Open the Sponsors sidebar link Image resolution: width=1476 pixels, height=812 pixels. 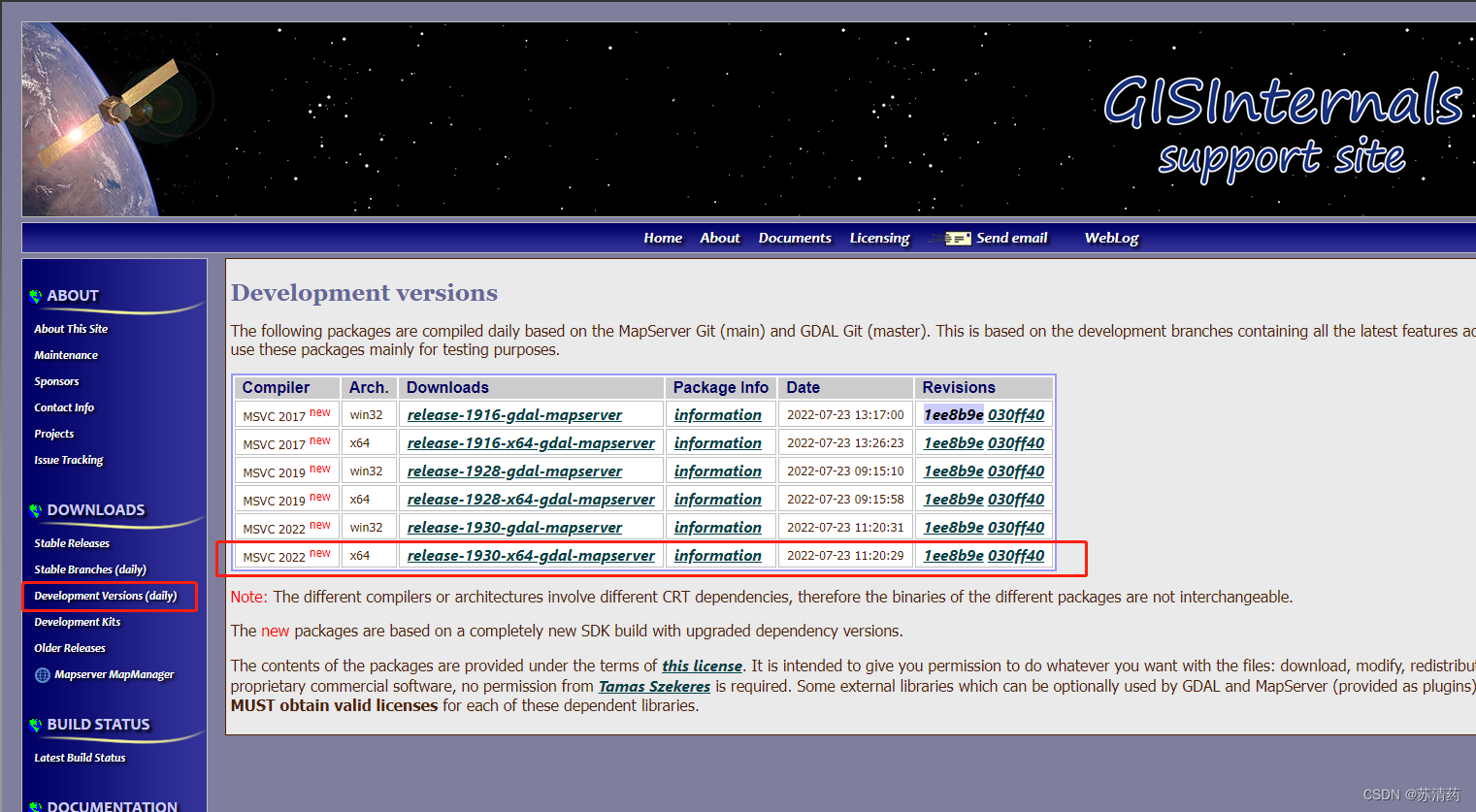point(56,381)
